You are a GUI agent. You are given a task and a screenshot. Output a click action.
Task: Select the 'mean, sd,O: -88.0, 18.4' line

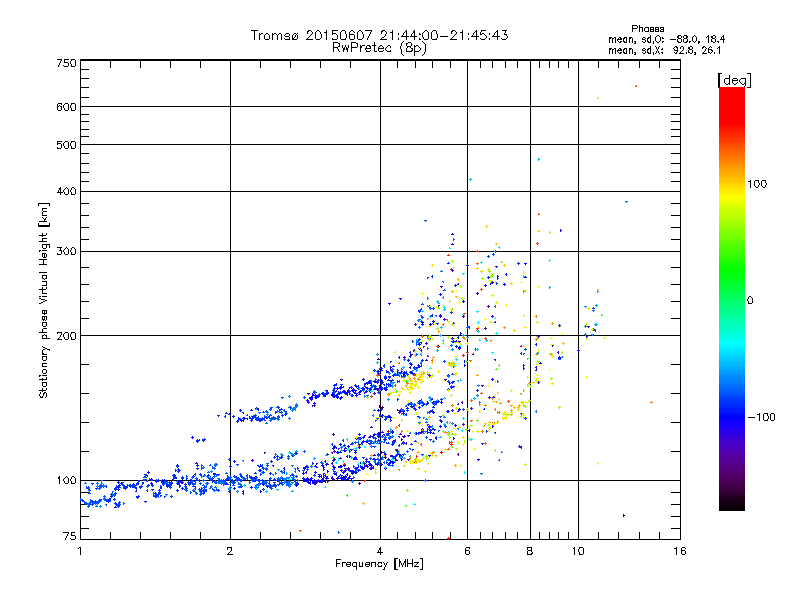[666, 39]
